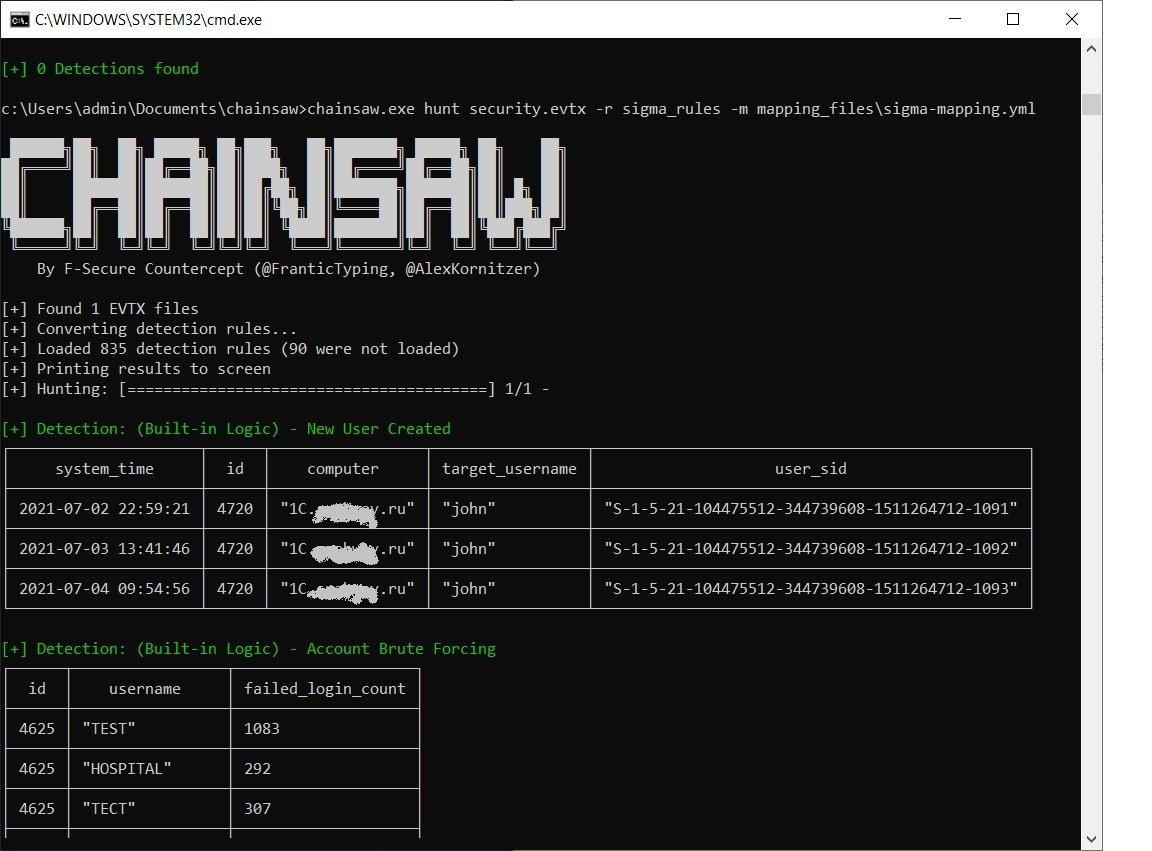Click the window title text C:\WINDOWS\SYSTEM32\cmd.exe

coord(148,20)
